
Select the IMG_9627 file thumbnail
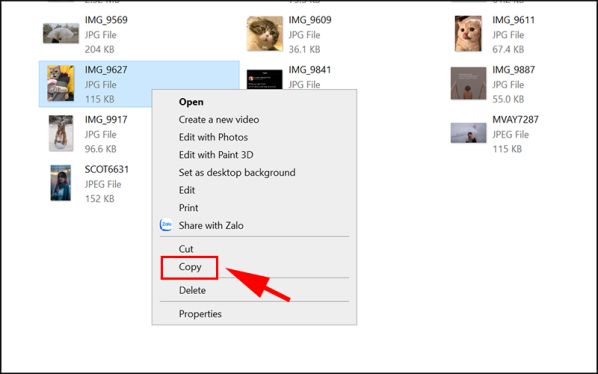(61, 83)
